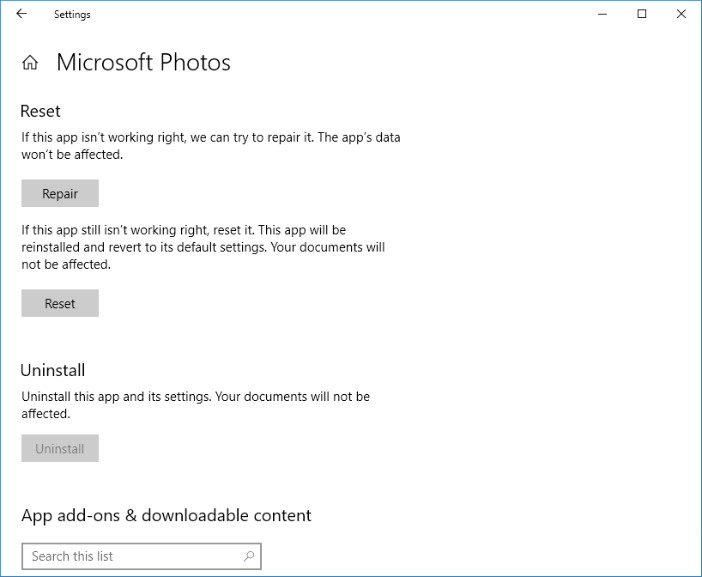Click the Reset section heading
This screenshot has width=702, height=577.
click(40, 111)
